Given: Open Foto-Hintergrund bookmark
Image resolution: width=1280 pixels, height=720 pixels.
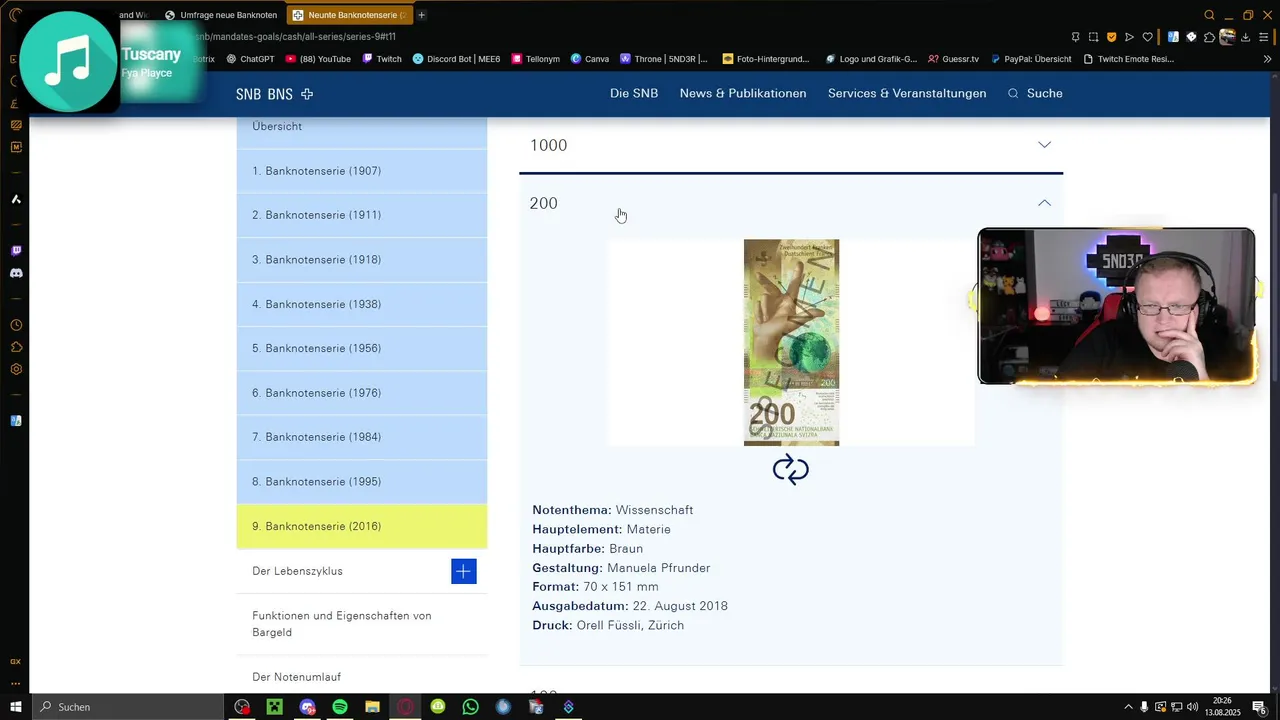Looking at the screenshot, I should 766,59.
